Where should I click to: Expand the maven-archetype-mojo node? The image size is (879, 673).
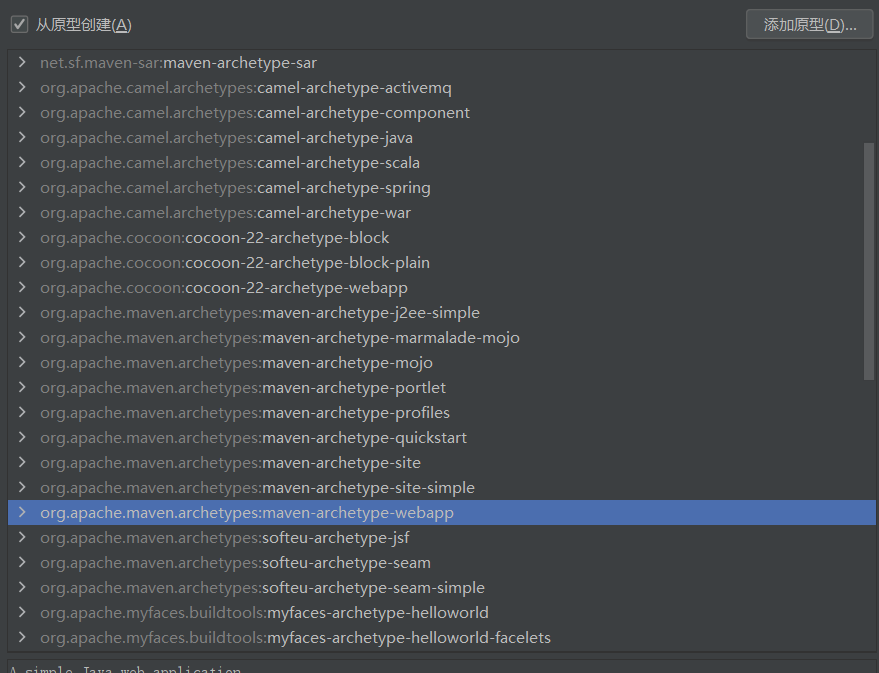tap(22, 363)
